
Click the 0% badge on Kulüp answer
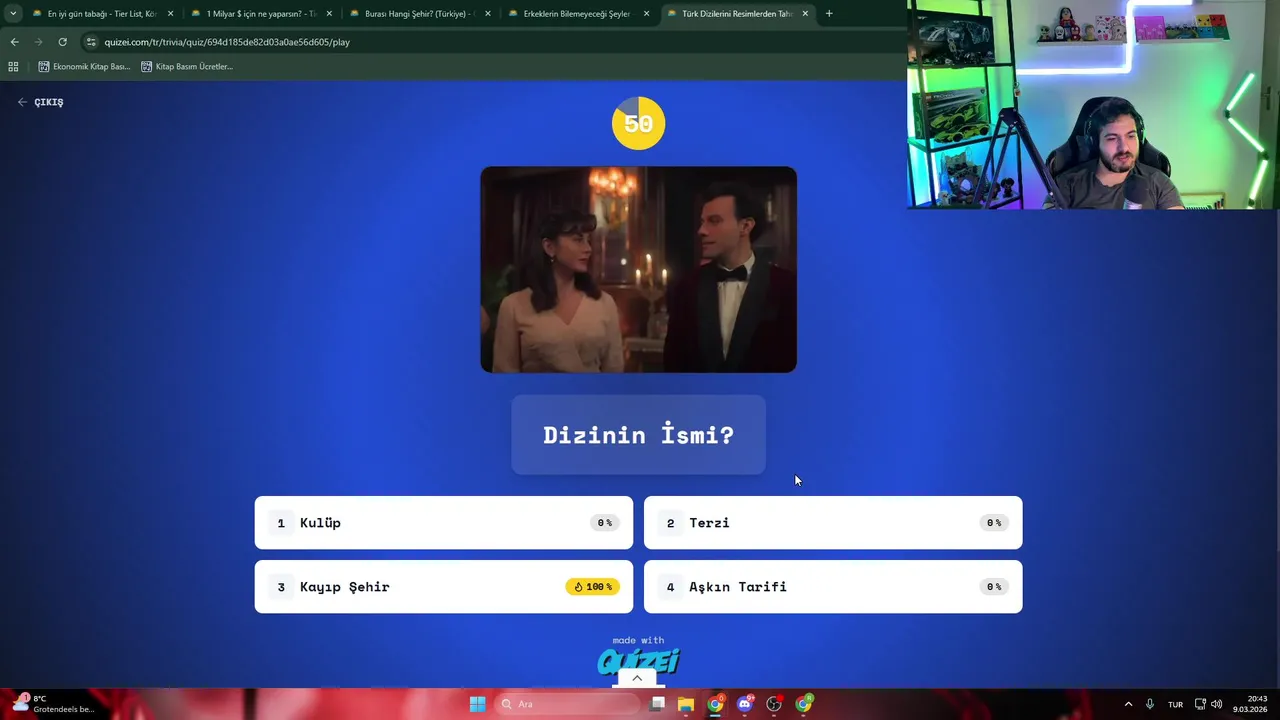(604, 523)
